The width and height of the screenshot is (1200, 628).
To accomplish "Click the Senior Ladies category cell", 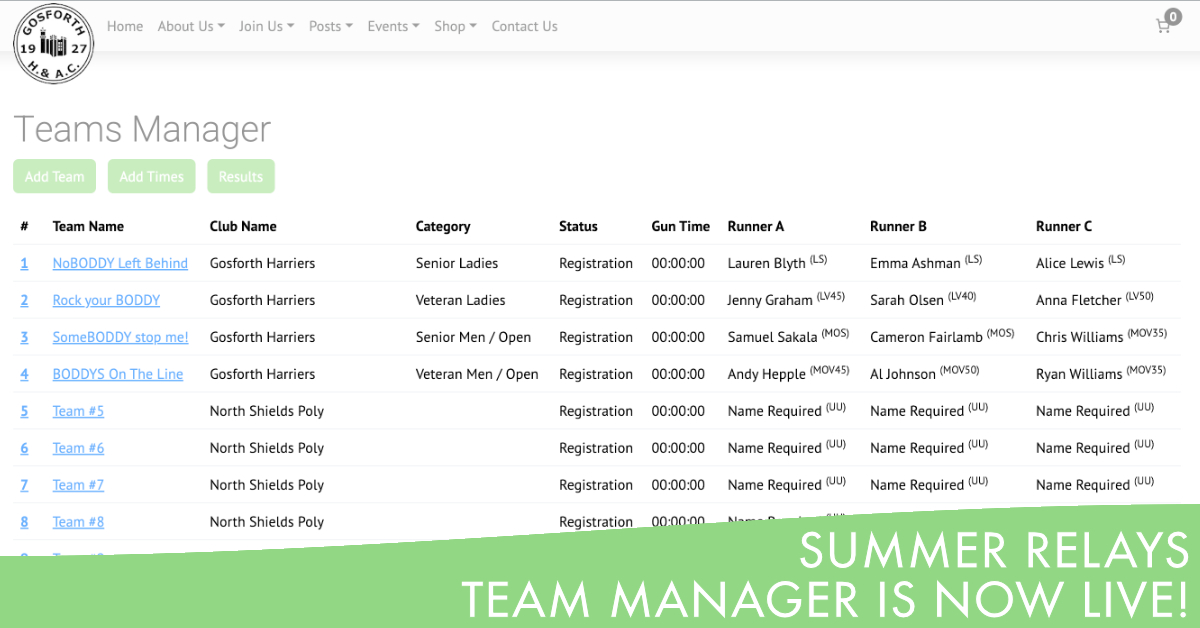I will pos(457,263).
